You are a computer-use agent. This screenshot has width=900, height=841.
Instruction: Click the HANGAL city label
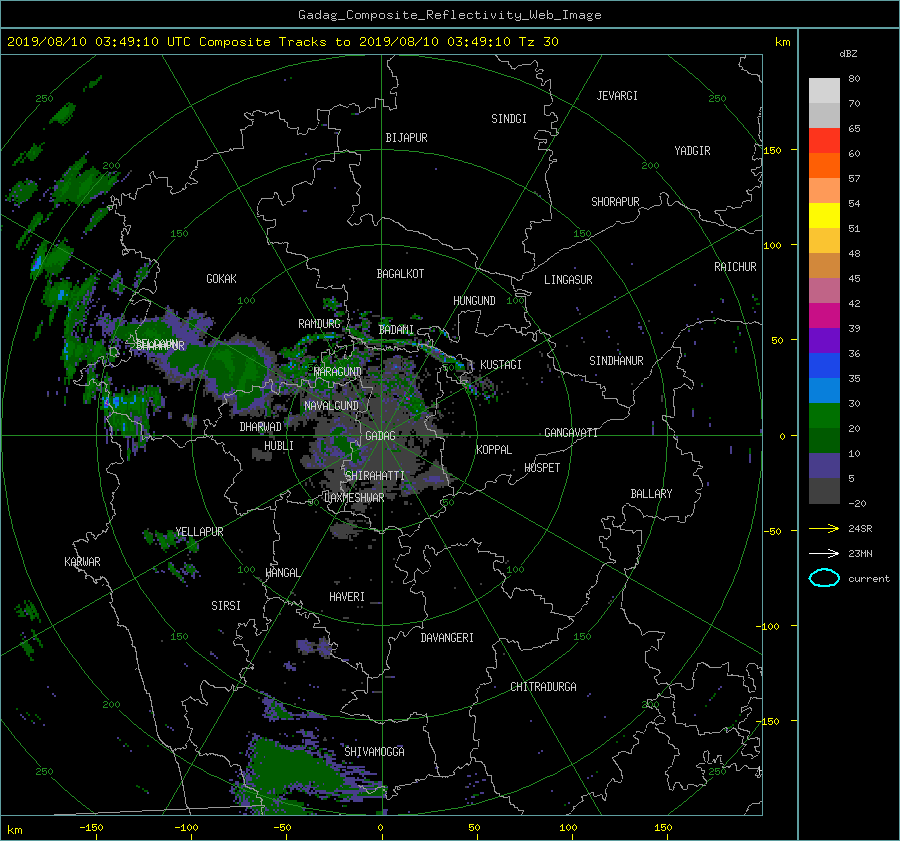pyautogui.click(x=283, y=573)
